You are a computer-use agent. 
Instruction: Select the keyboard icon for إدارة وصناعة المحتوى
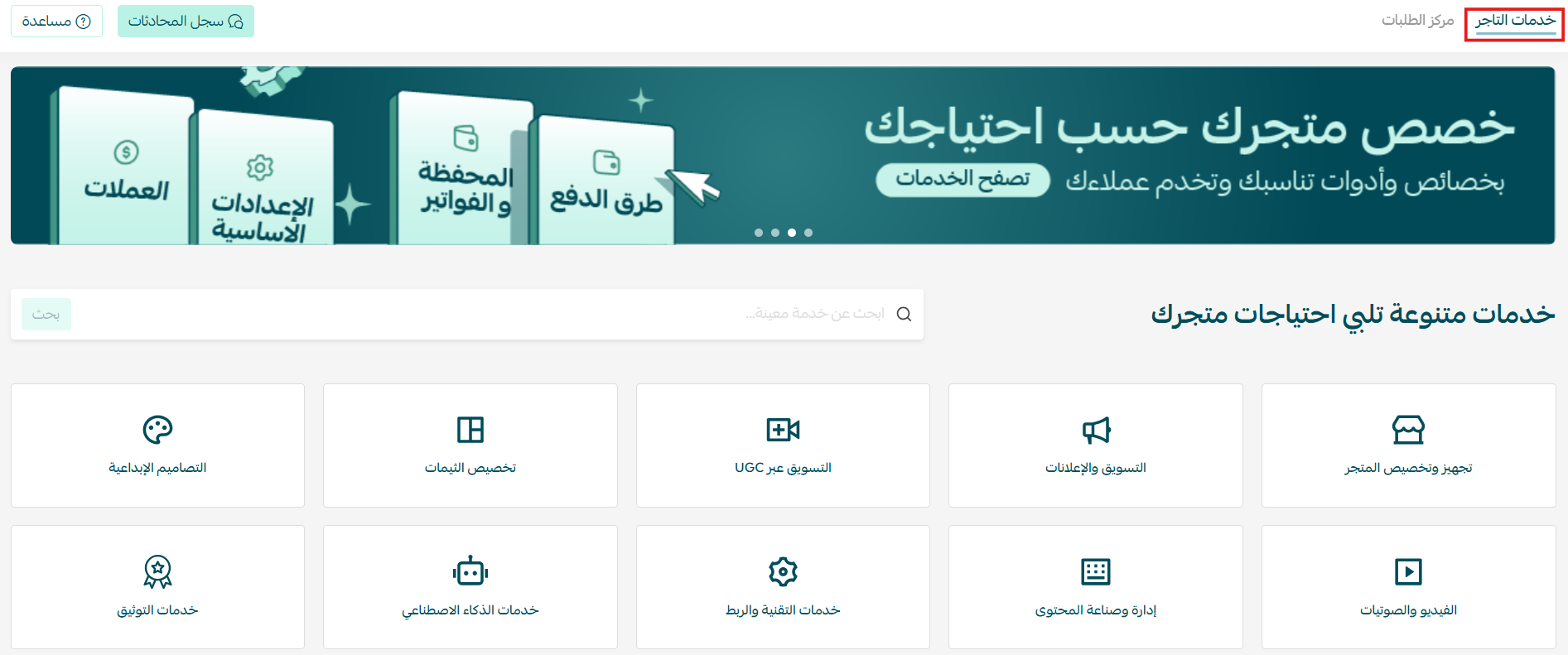tap(1095, 571)
